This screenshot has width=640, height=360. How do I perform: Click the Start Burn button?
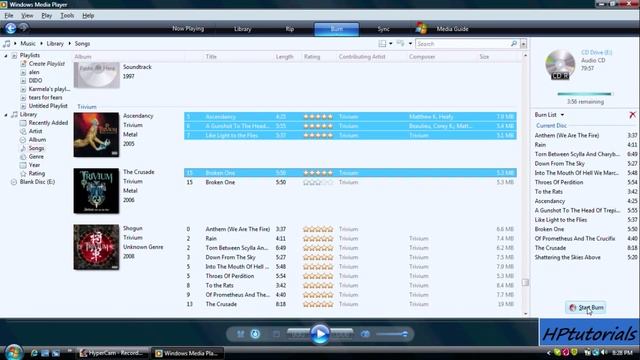586,307
